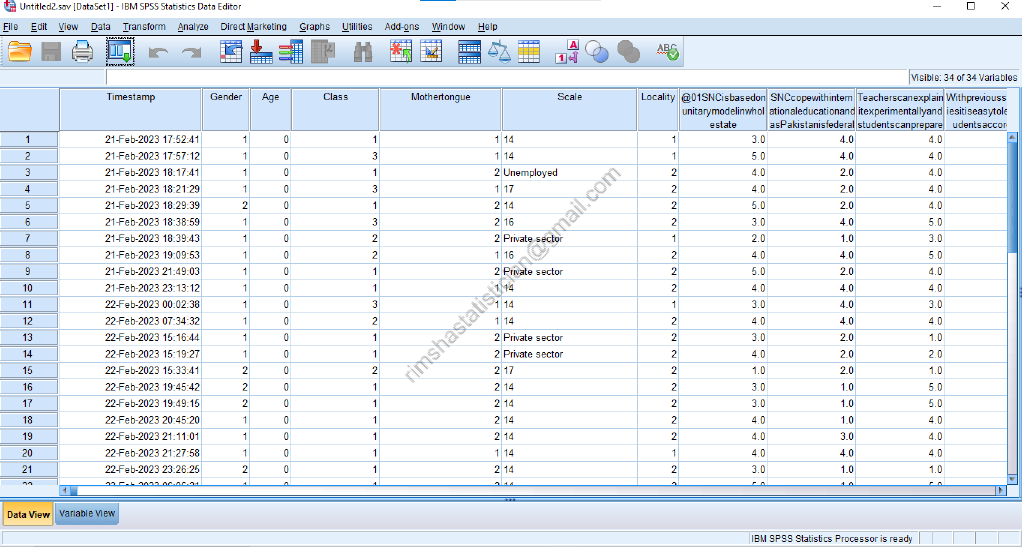Click Scale cell '16' in row 6
Image resolution: width=1022 pixels, height=547 pixels.
(570, 222)
